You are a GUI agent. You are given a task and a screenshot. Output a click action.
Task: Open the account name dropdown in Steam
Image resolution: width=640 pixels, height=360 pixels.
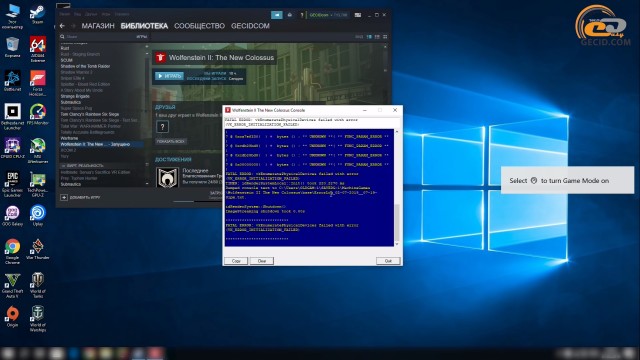click(x=328, y=15)
